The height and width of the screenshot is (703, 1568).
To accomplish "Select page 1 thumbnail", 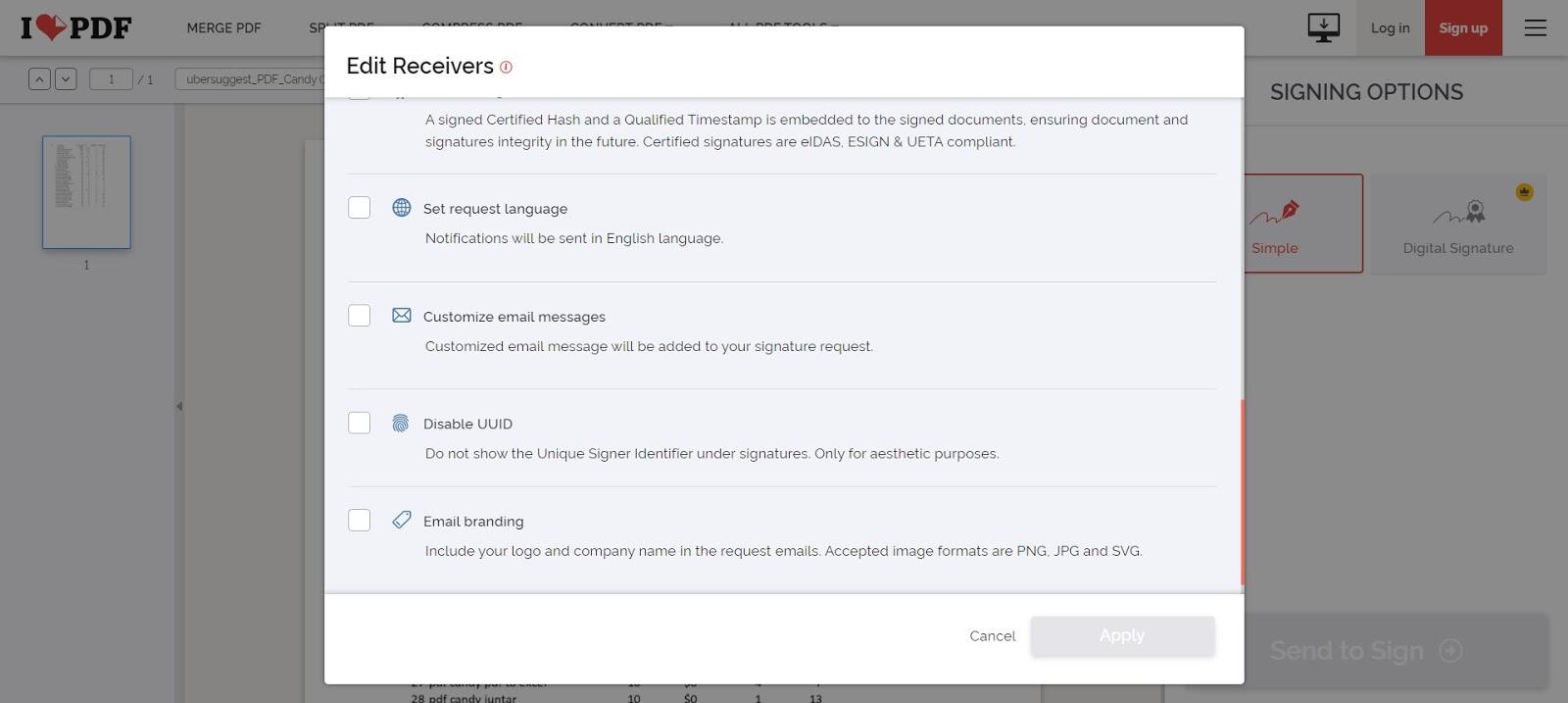I will pyautogui.click(x=86, y=192).
